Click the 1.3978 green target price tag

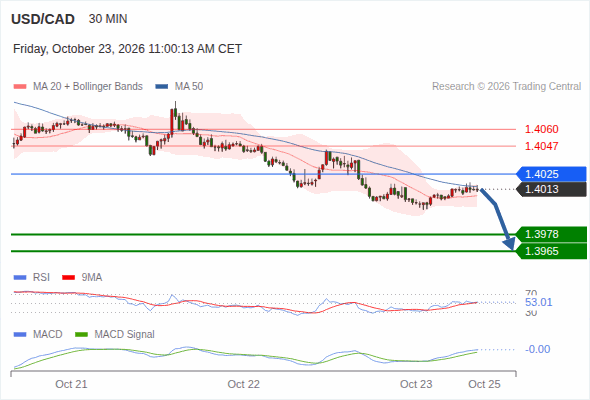point(551,234)
